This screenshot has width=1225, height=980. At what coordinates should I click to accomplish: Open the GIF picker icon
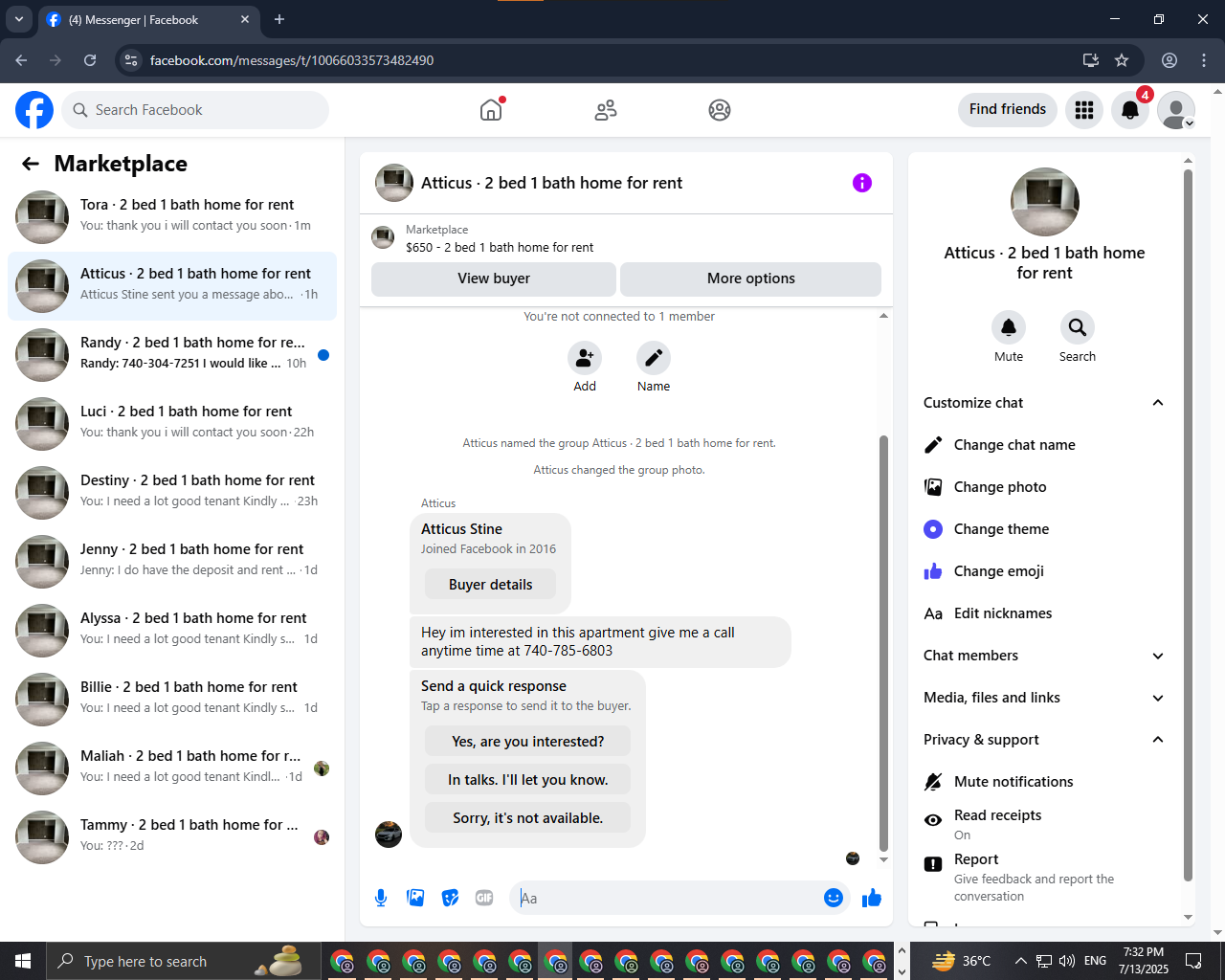pos(484,898)
